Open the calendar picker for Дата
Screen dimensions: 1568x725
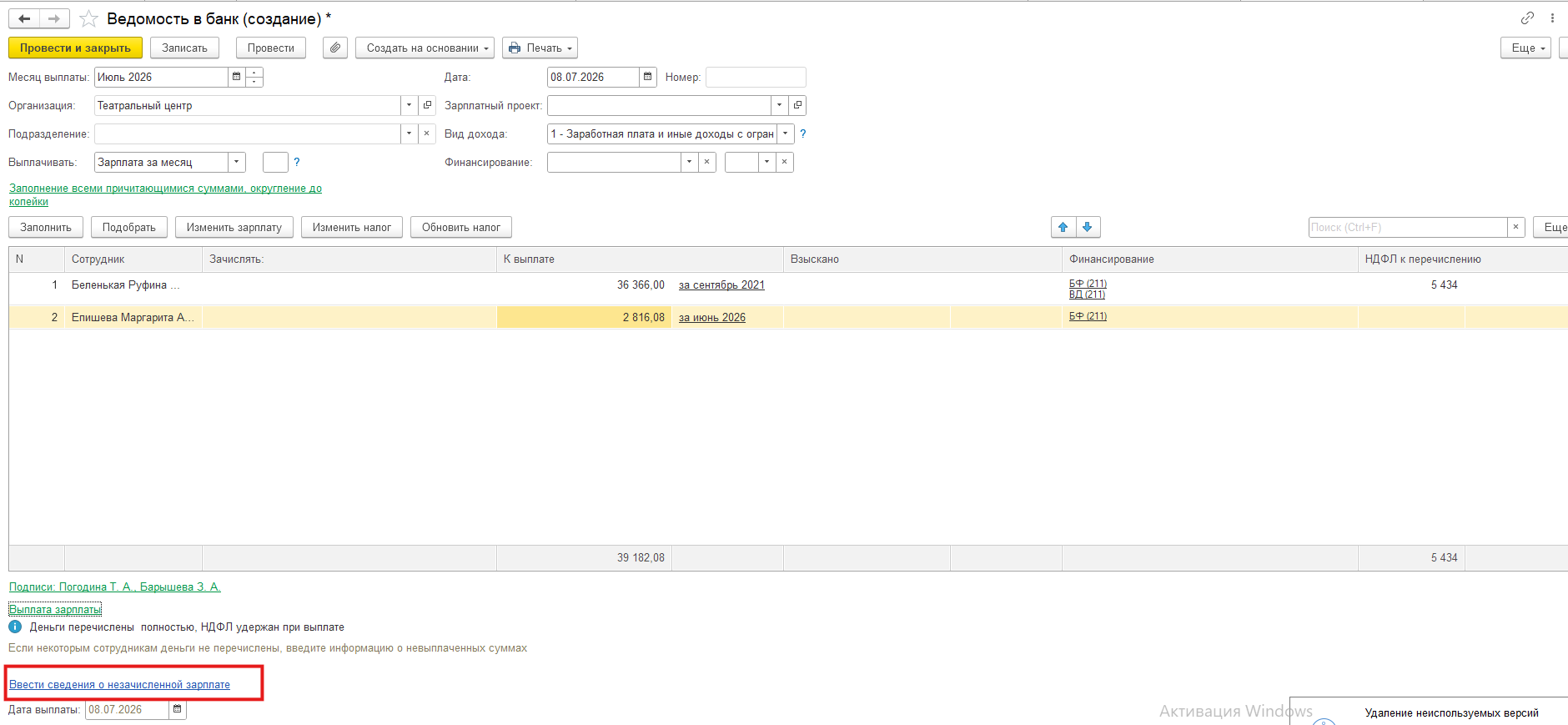tap(648, 77)
